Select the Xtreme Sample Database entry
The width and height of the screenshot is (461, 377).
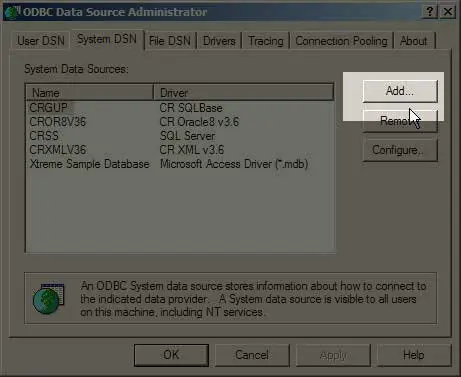click(x=89, y=164)
